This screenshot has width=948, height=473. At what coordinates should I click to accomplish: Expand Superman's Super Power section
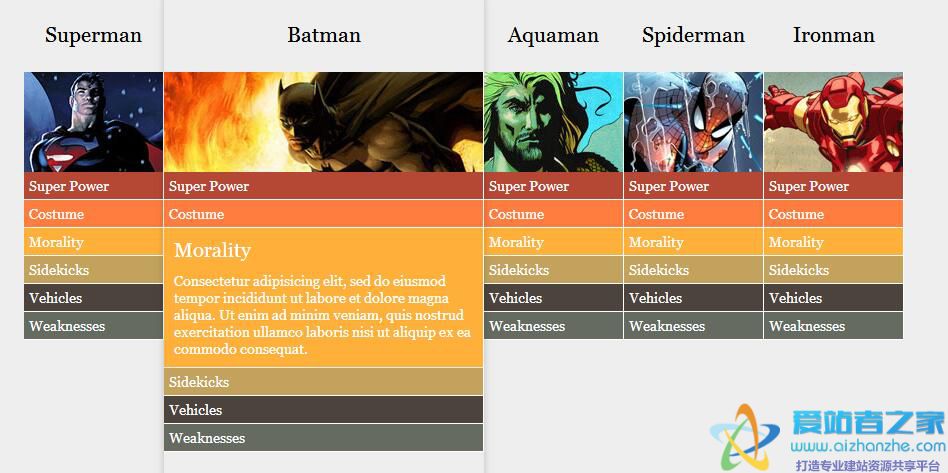93,186
